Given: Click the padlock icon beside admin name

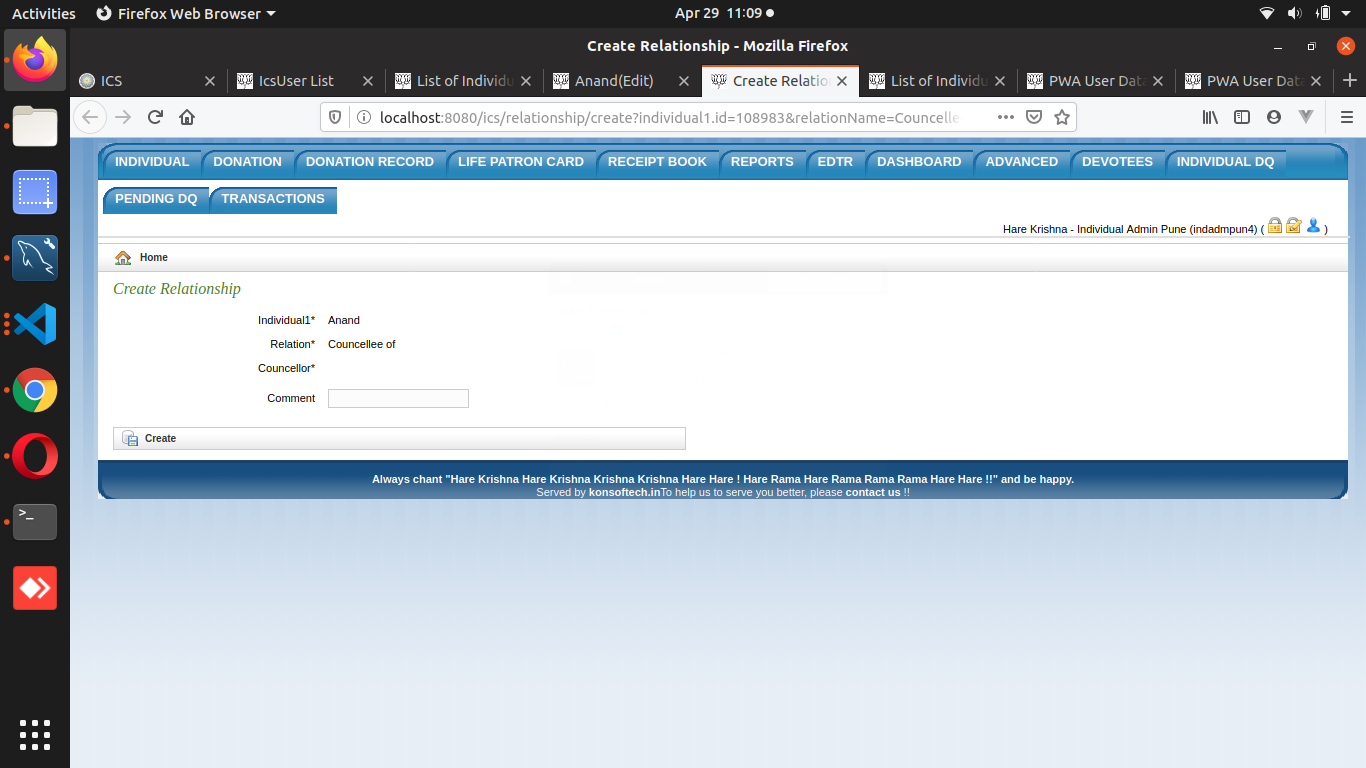Looking at the screenshot, I should point(1274,226).
